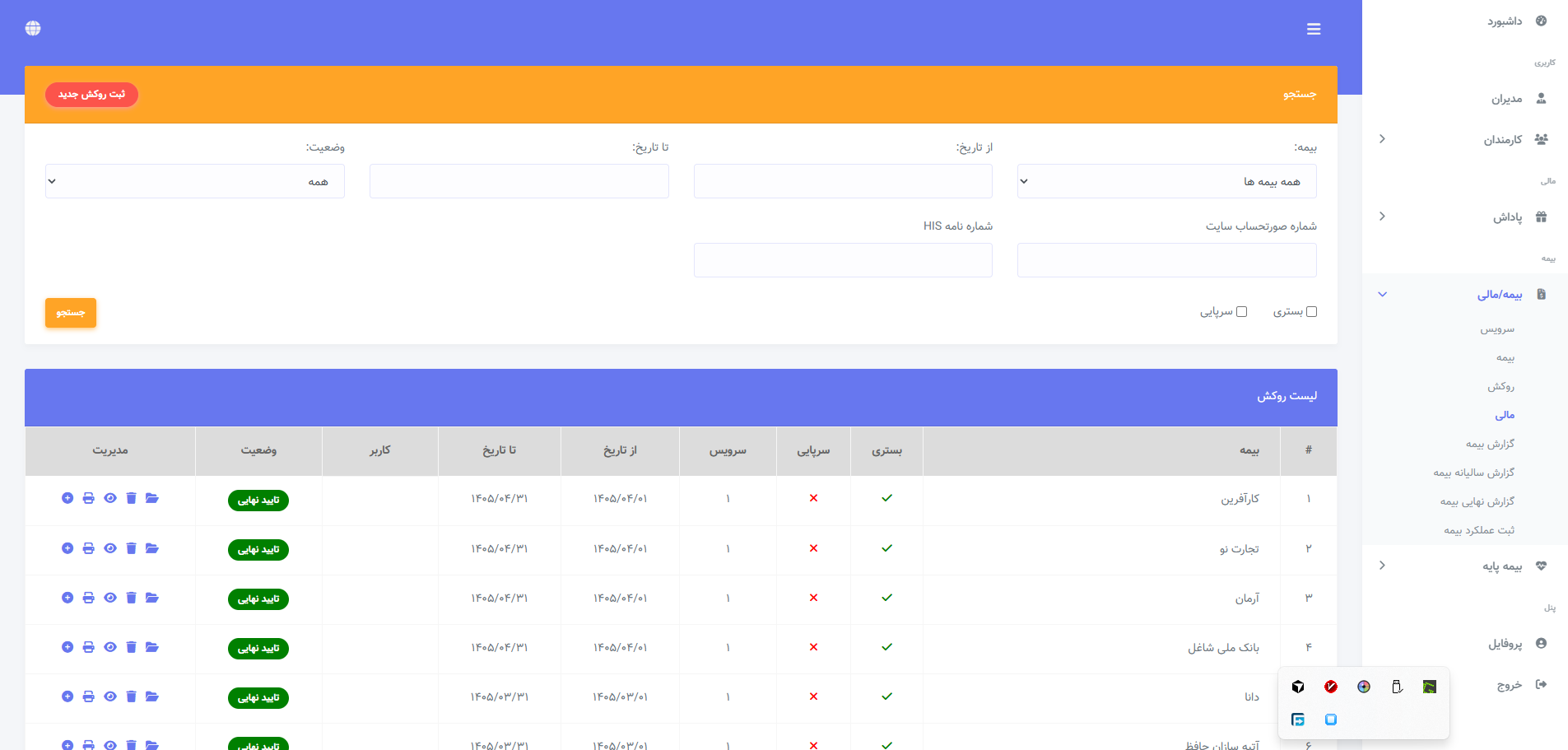The image size is (1568, 750).
Task: Click trash icon in تجارت نو row
Action: pos(131,548)
